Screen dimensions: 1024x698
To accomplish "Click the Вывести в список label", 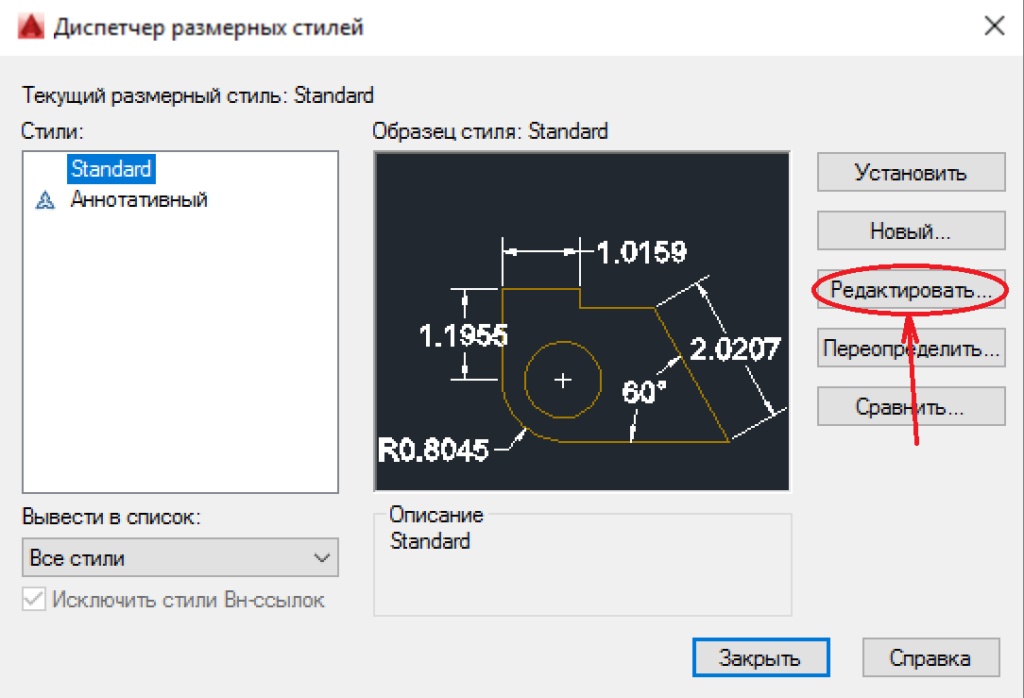I will coord(111,518).
